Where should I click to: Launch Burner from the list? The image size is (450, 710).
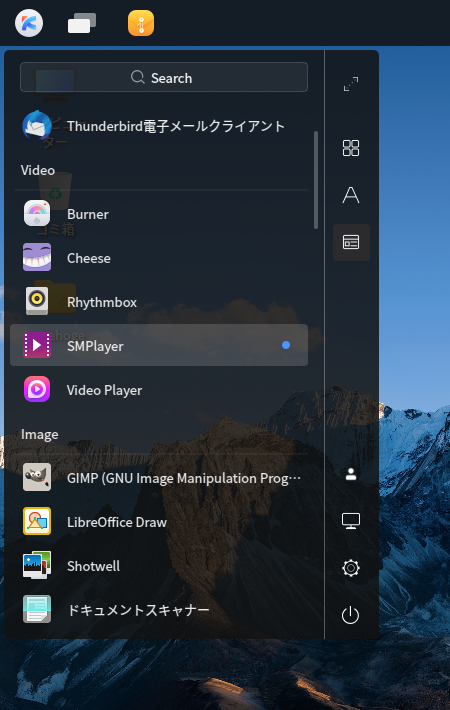coord(159,214)
